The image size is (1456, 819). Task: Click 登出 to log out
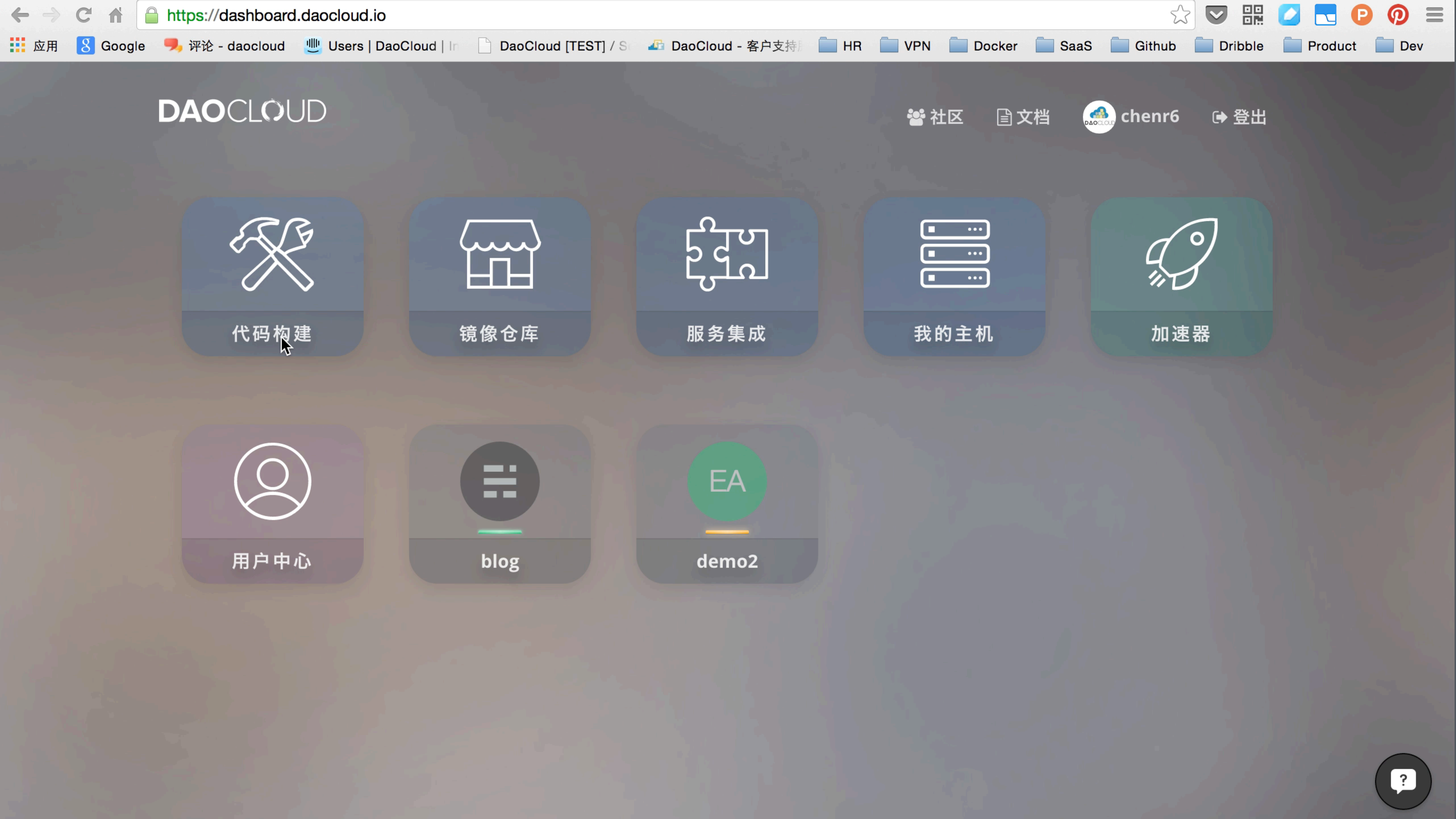click(x=1239, y=117)
